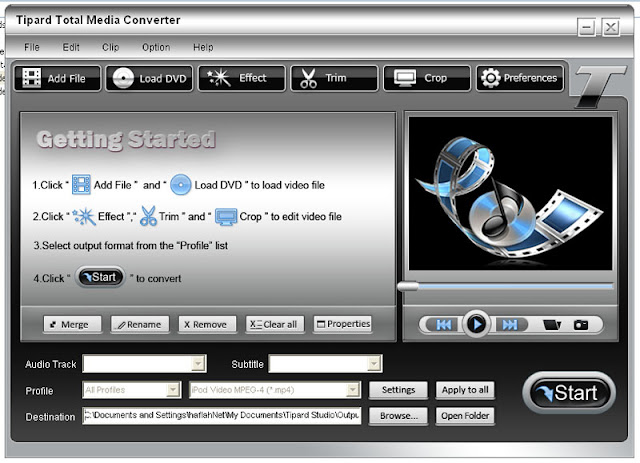Click the Getting Started heading
This screenshot has height=463, width=640.
click(x=126, y=140)
